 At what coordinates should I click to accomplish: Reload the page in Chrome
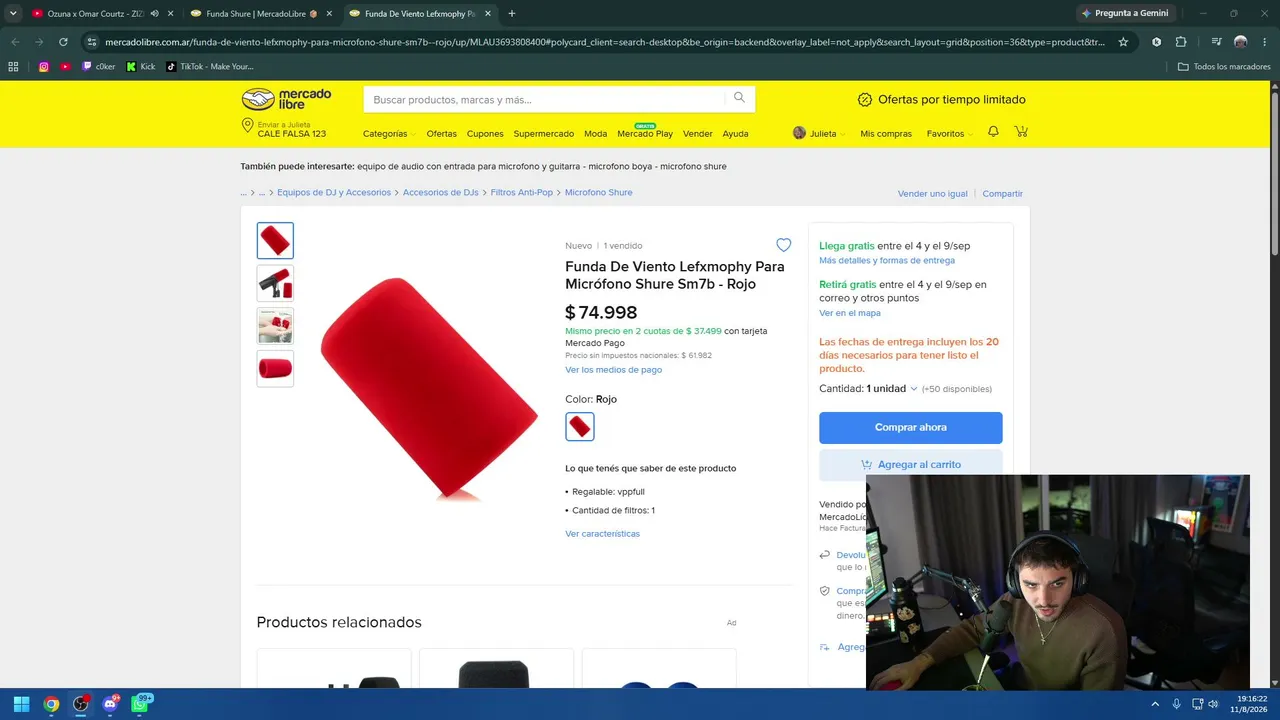(63, 42)
